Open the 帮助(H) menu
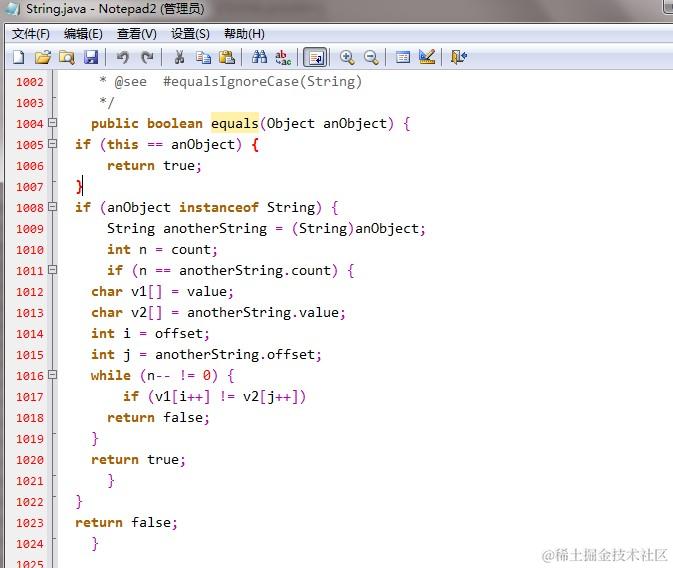Viewport: 673px width, 568px height. (x=244, y=33)
